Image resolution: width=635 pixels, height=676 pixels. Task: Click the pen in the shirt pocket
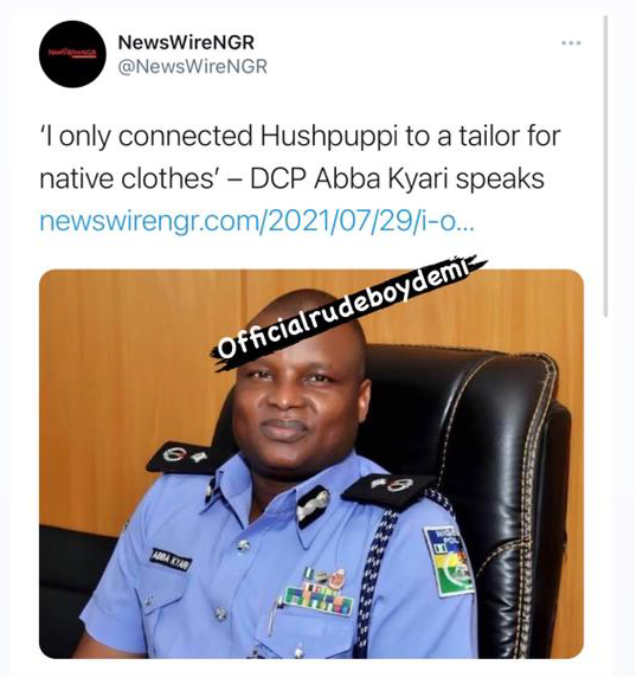272,613
